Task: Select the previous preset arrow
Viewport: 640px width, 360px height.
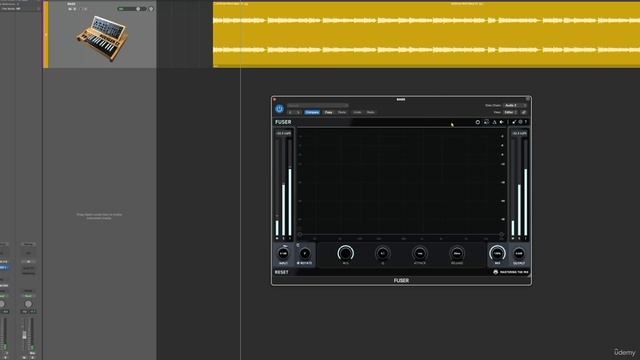Action: (x=291, y=112)
